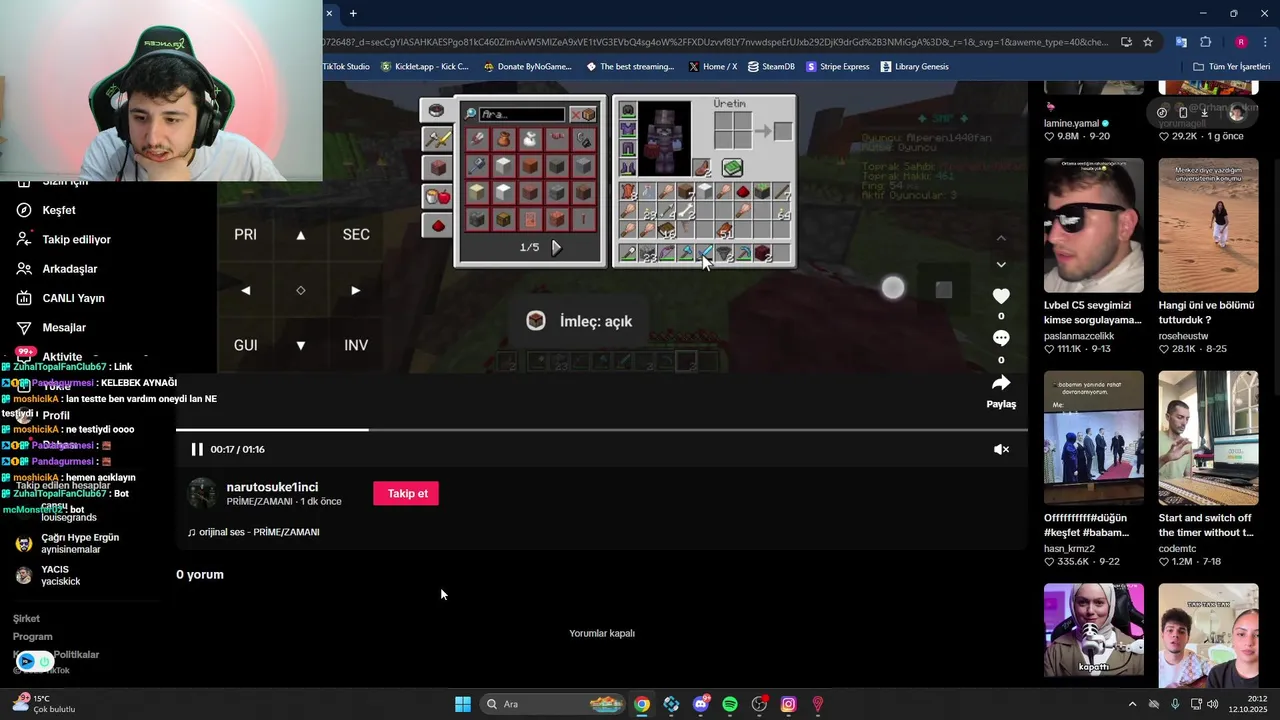The height and width of the screenshot is (720, 1280).
Task: Open Takip ediliyor in the sidebar
Action: pyautogui.click(x=76, y=239)
